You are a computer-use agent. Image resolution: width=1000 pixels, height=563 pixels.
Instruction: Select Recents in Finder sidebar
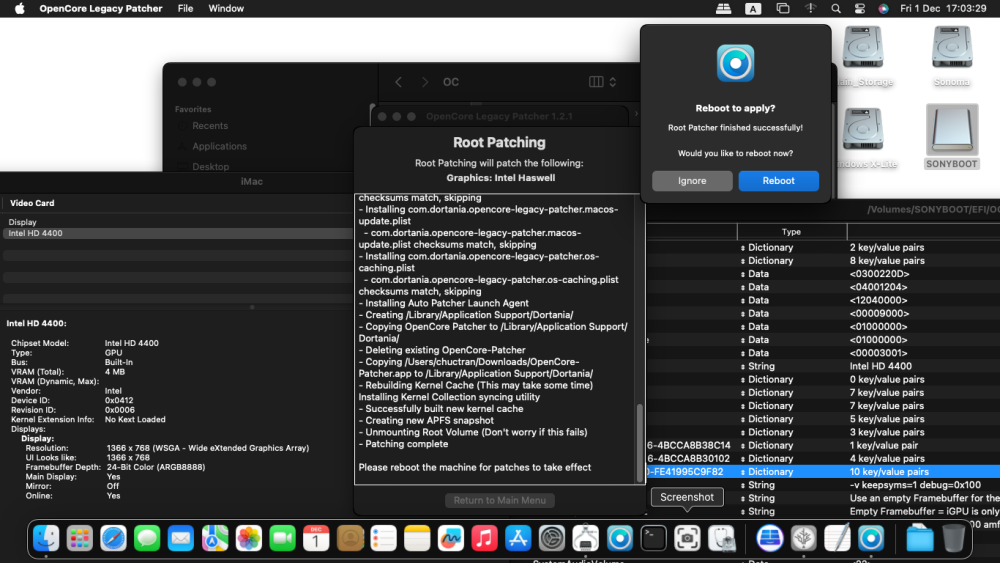[x=210, y=126]
